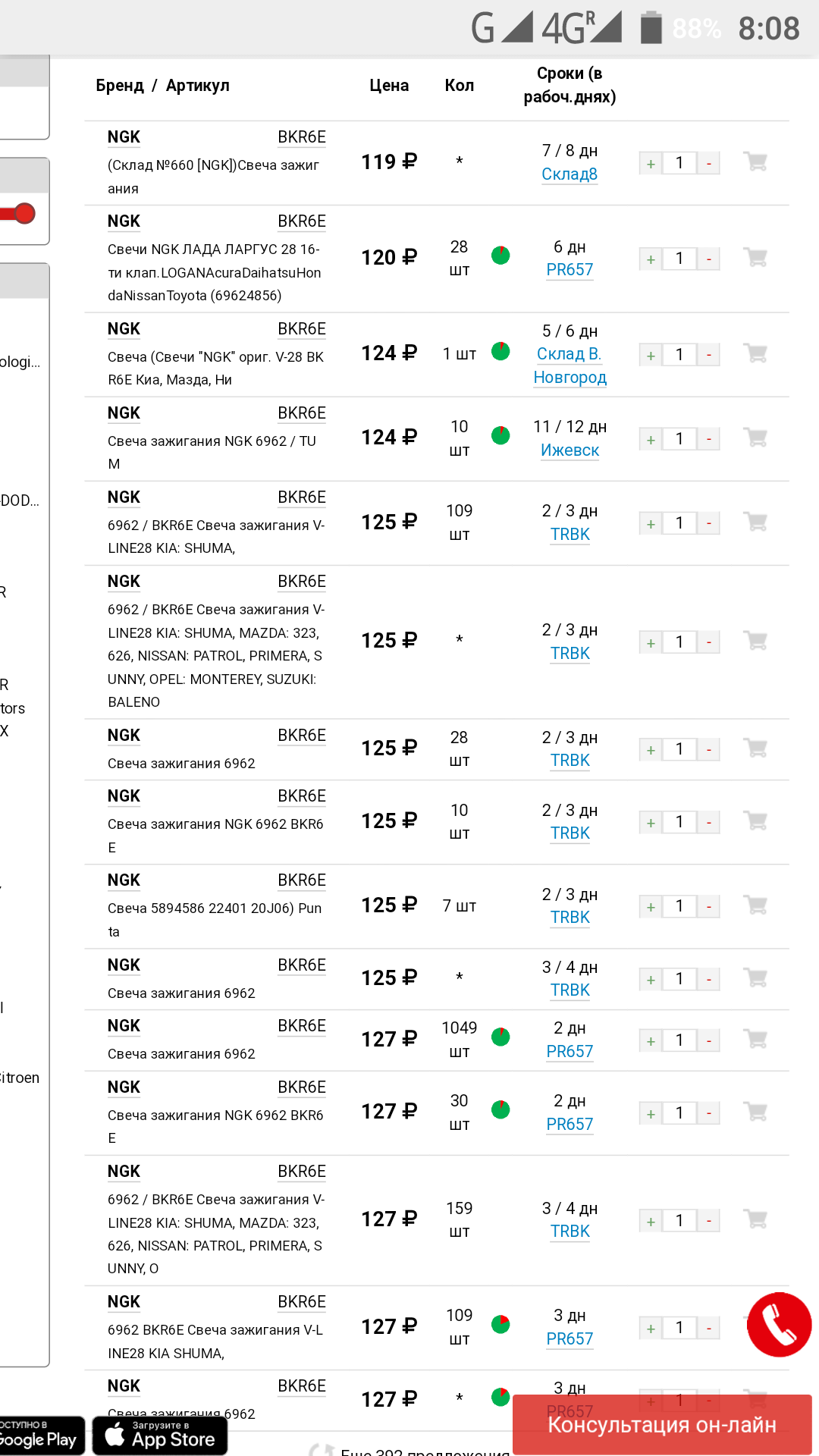Open the Ижевск supplier link
This screenshot has height=1456, width=819.
pos(570,450)
